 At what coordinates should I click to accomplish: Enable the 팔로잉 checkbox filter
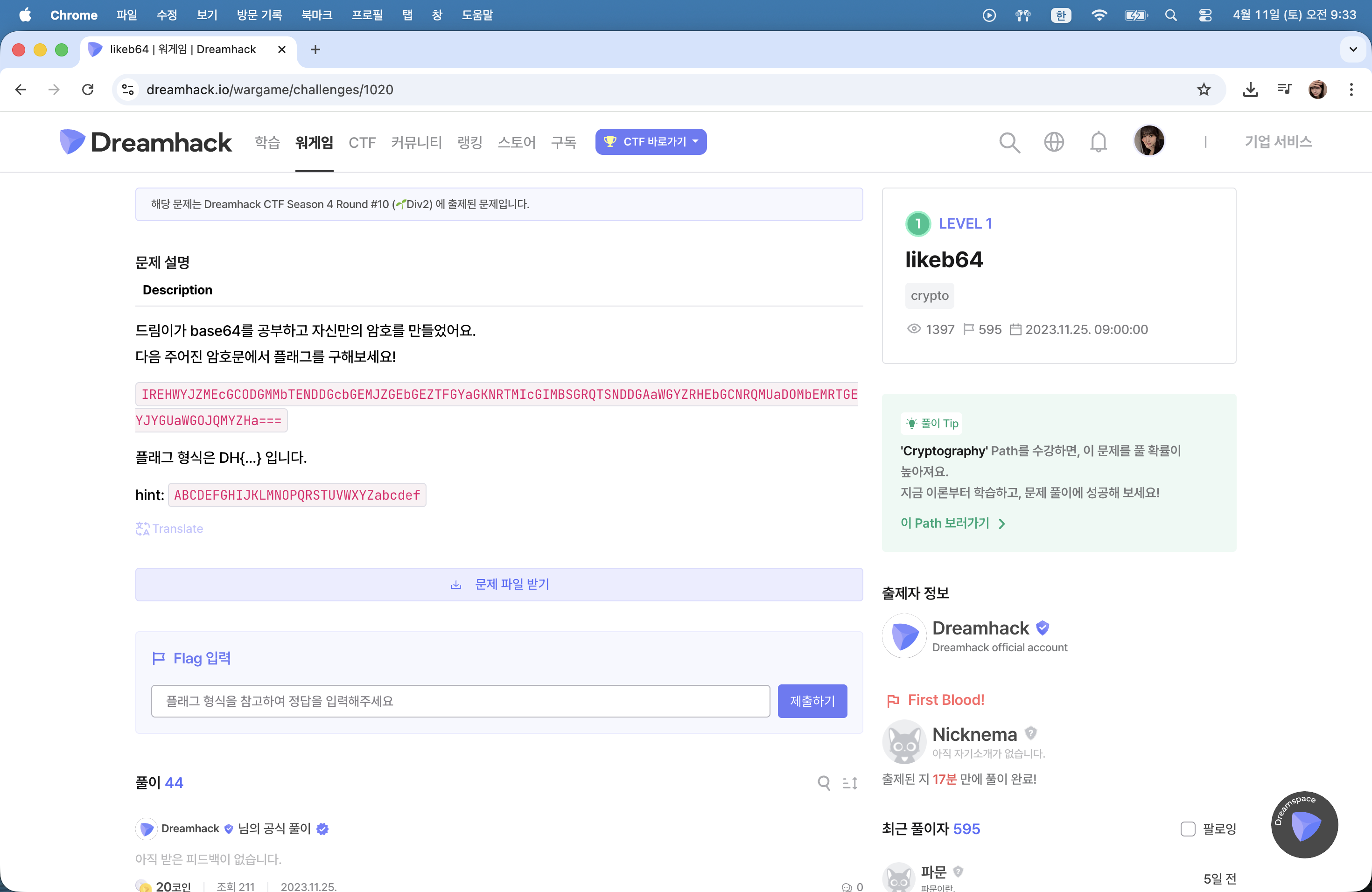click(1188, 829)
